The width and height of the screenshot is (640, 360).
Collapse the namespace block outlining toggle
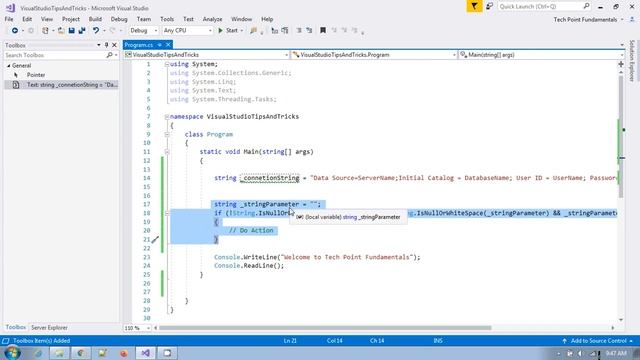[x=167, y=117]
